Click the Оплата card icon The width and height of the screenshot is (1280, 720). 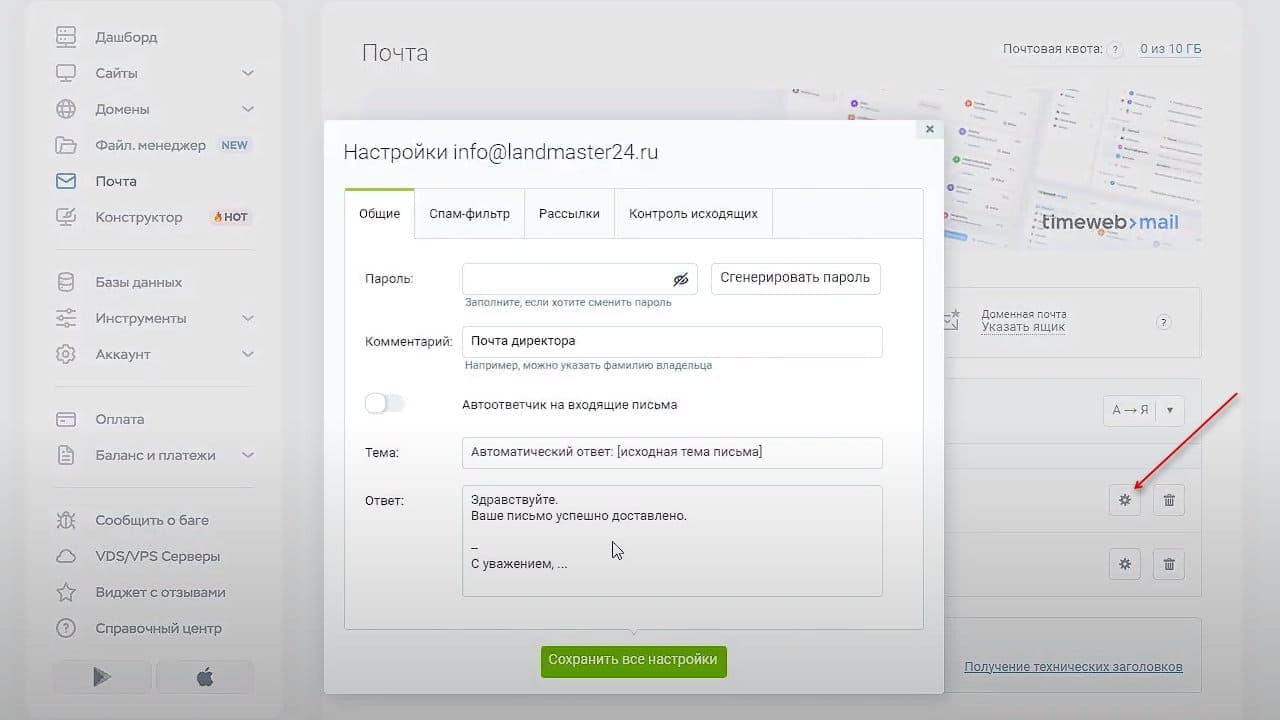tap(66, 419)
